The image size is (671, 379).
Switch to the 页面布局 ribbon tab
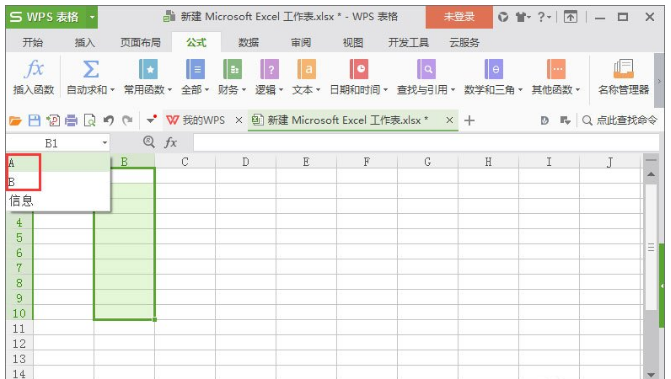[x=140, y=42]
